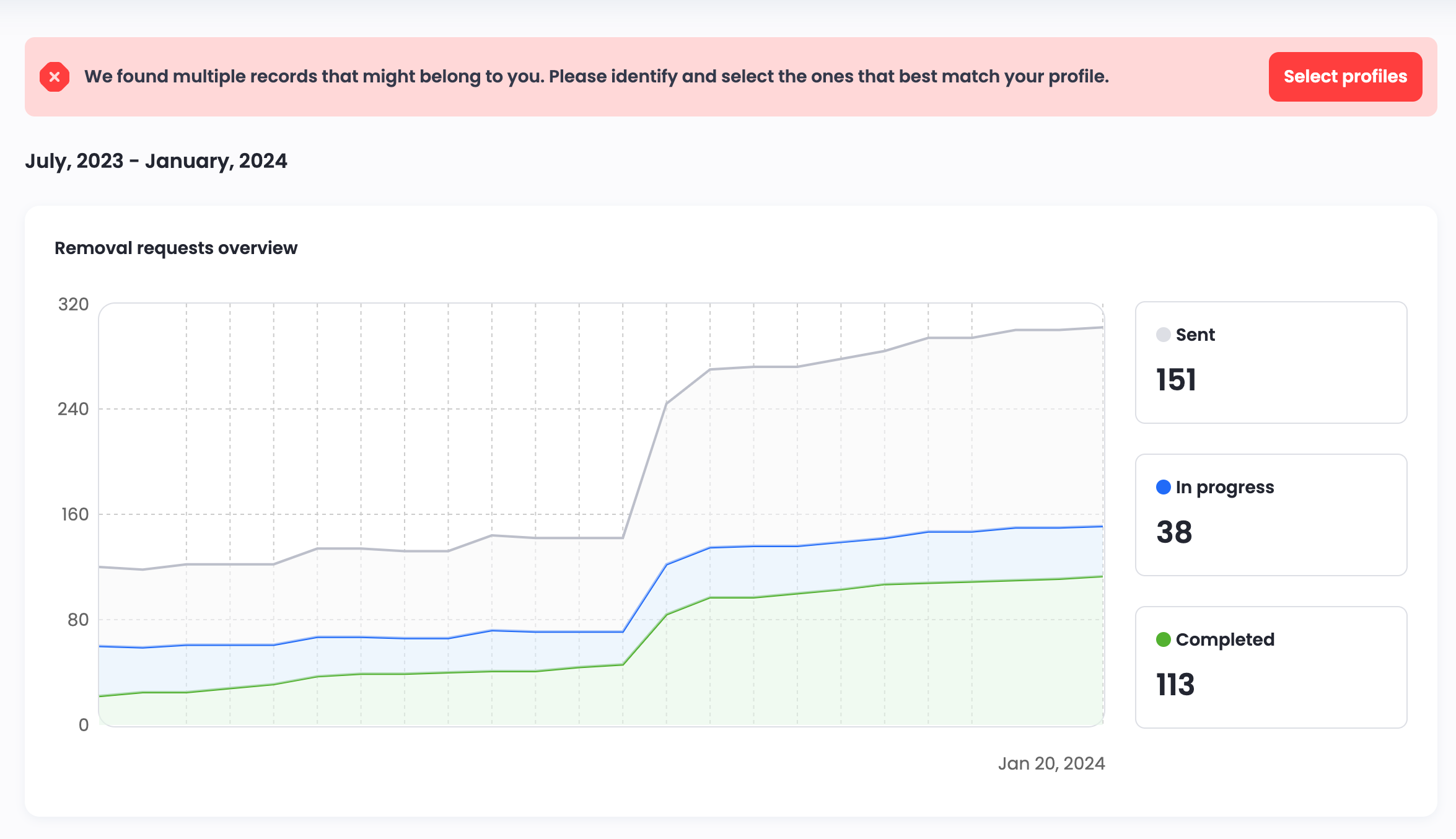The width and height of the screenshot is (1456, 839).
Task: Click the Removal requests overview heading
Action: [x=176, y=248]
